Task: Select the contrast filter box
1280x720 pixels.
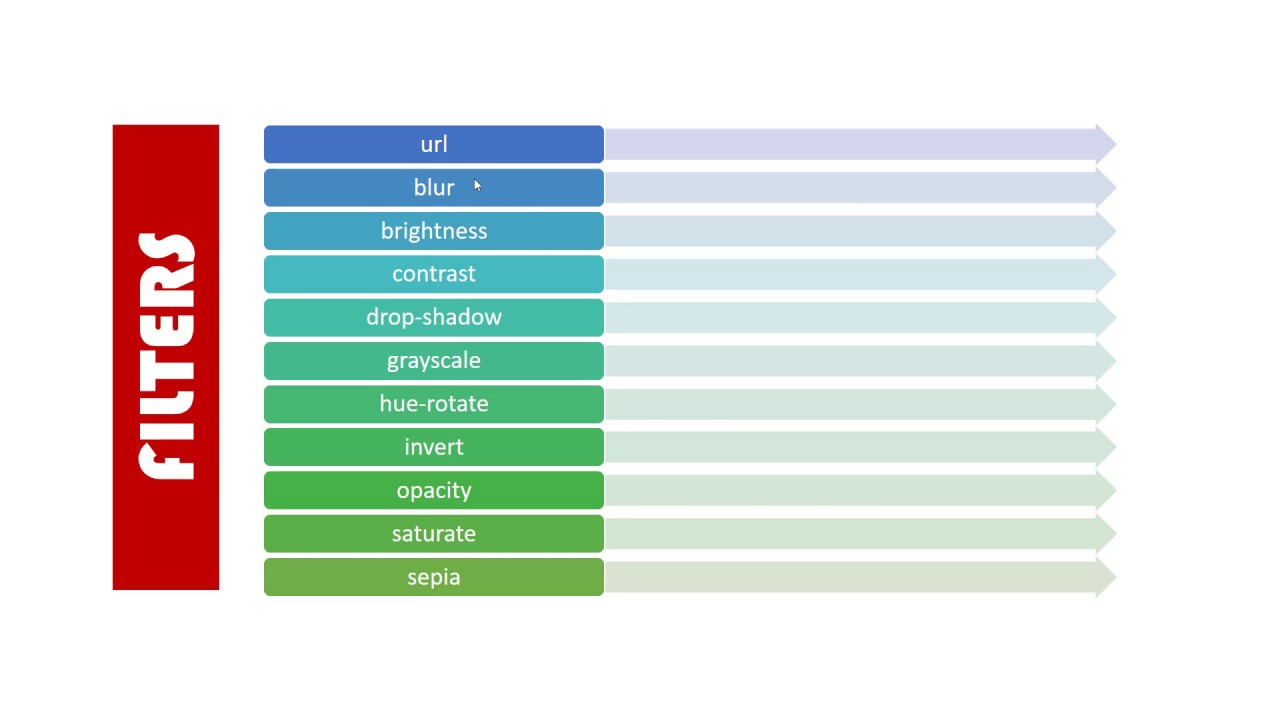Action: pyautogui.click(x=433, y=274)
